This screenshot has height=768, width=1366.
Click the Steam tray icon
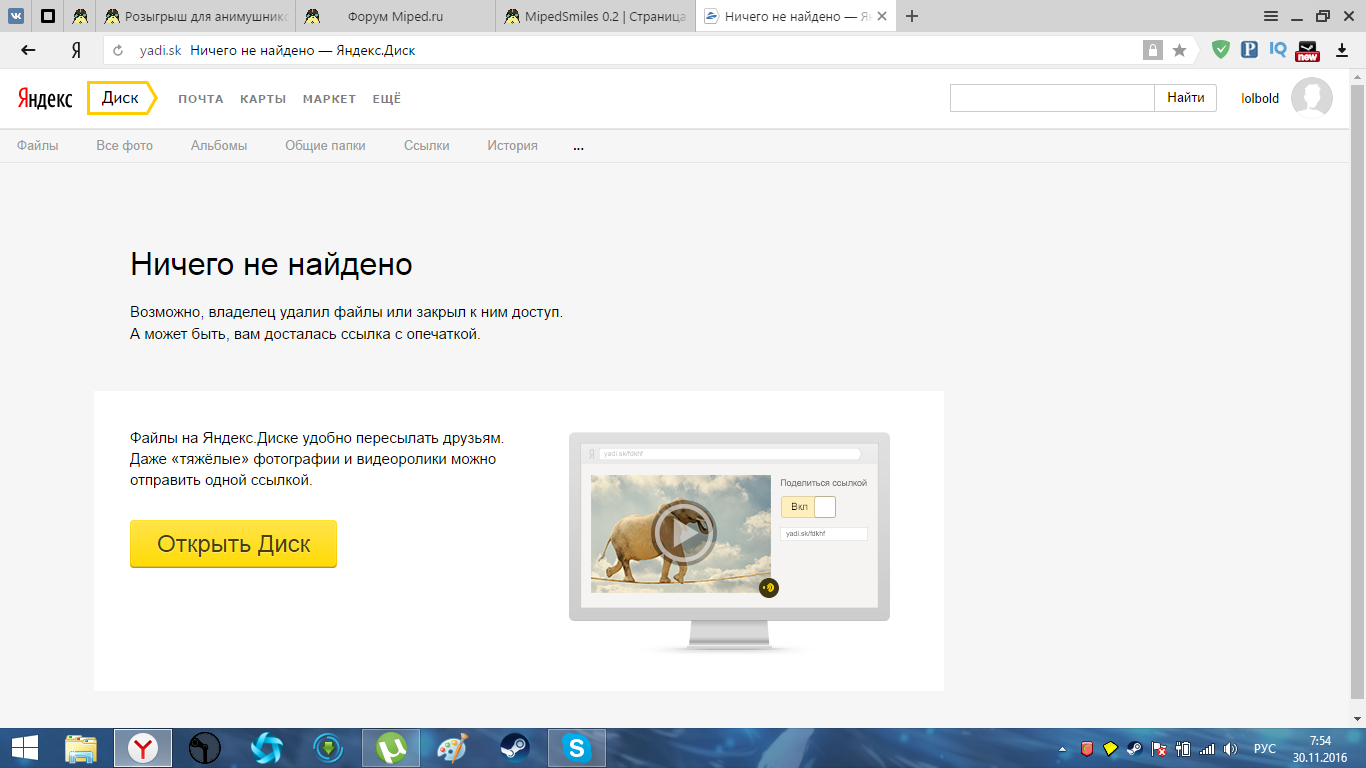pos(1134,748)
